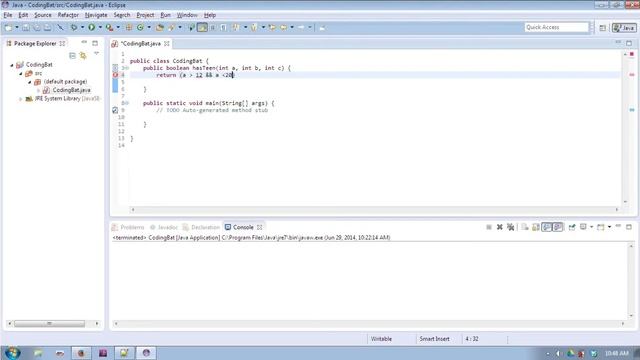Click the Save All toolbar icon
Image resolution: width=640 pixels, height=360 pixels.
(x=37, y=27)
